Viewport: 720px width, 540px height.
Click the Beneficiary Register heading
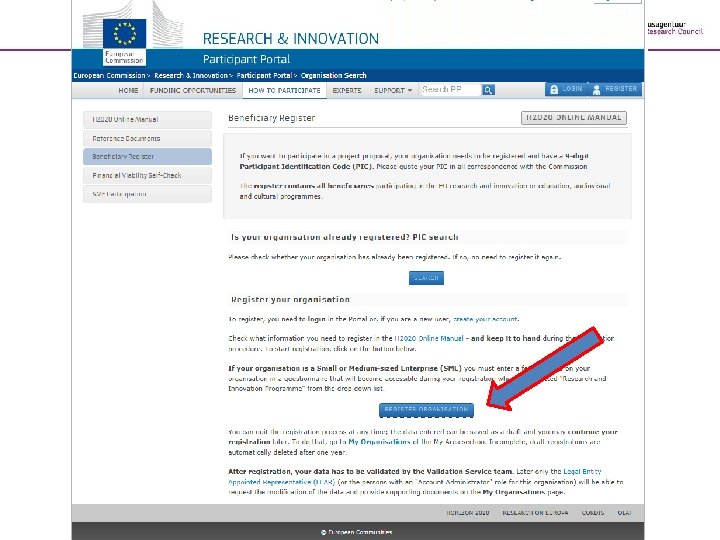271,118
